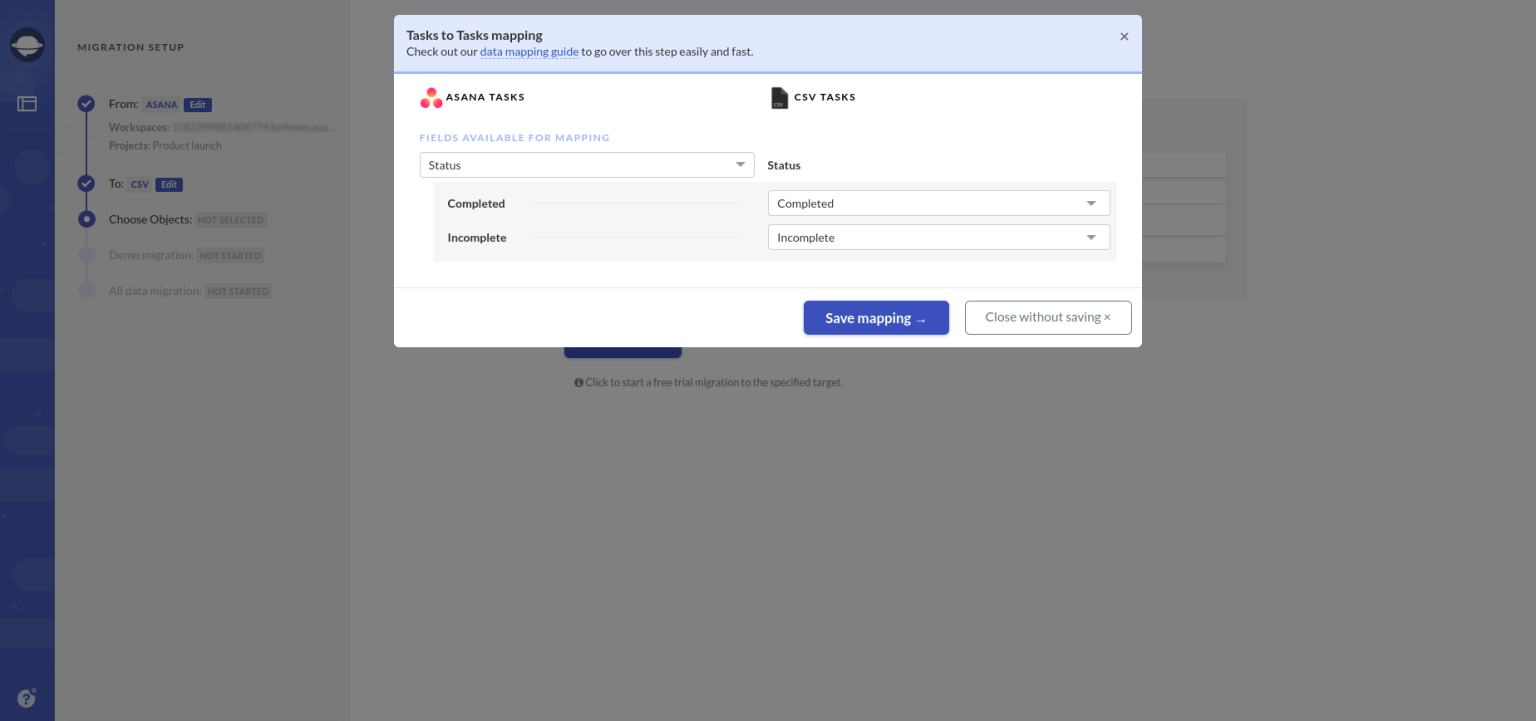Image resolution: width=1536 pixels, height=721 pixels.
Task: Open the help question mark icon
Action: pos(27,698)
